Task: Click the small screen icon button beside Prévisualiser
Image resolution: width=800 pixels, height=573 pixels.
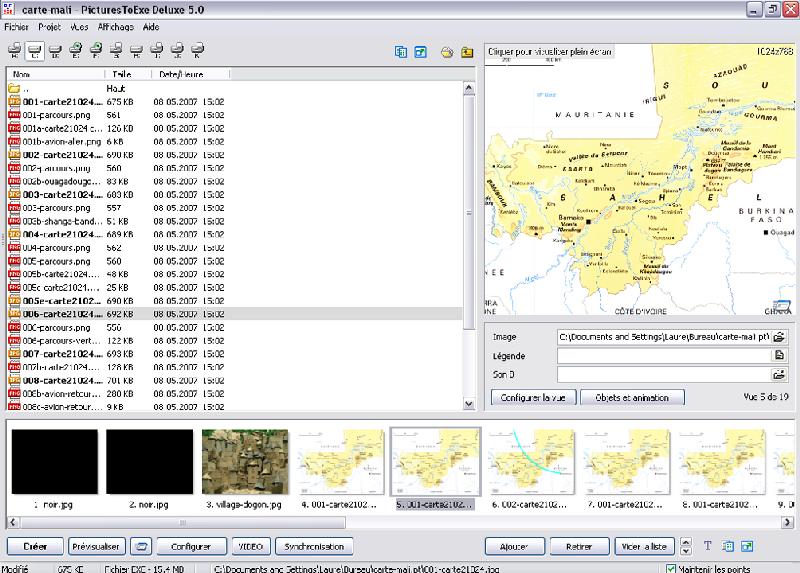Action: tap(141, 546)
